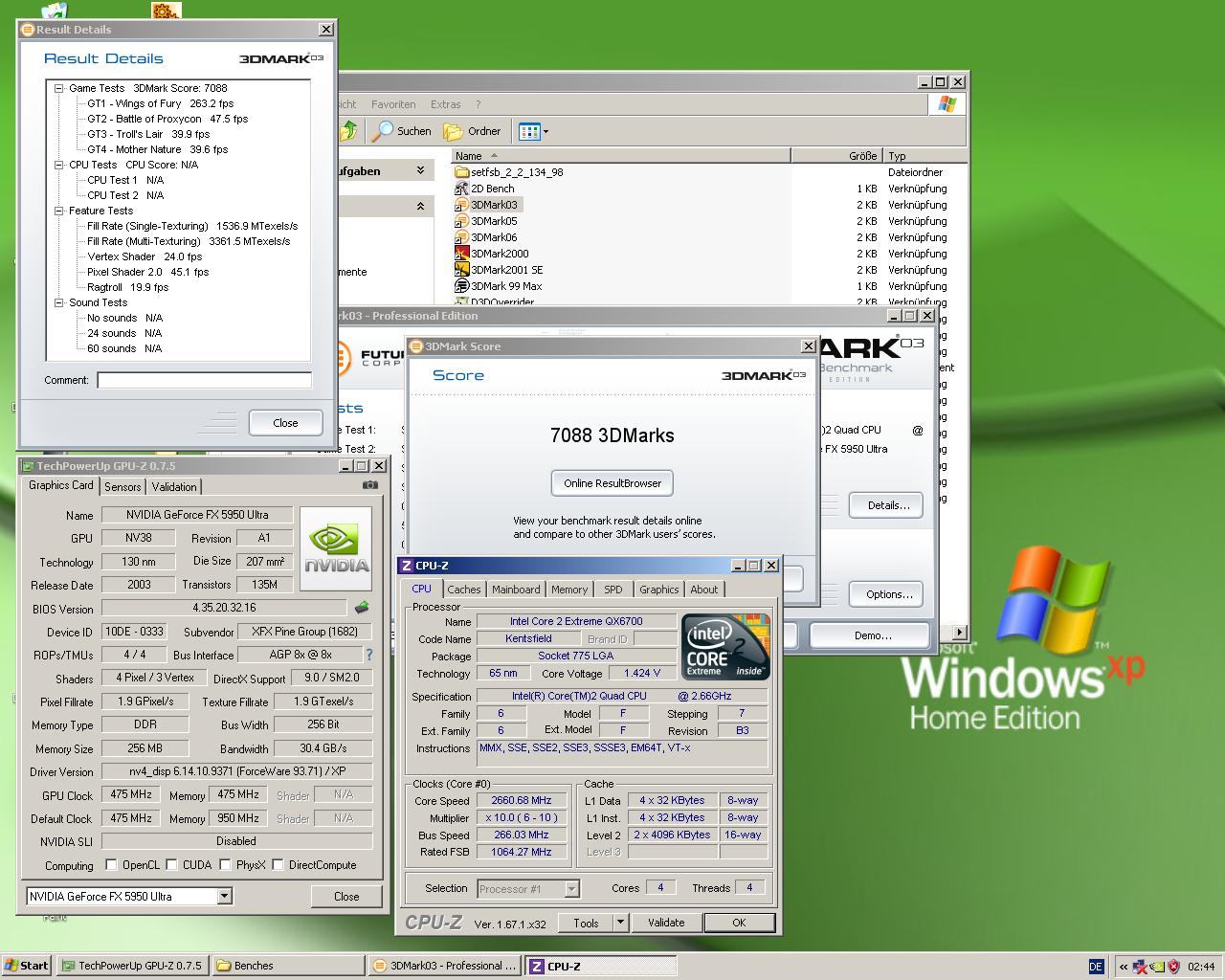Click Close button in GPU-Z

tap(346, 897)
